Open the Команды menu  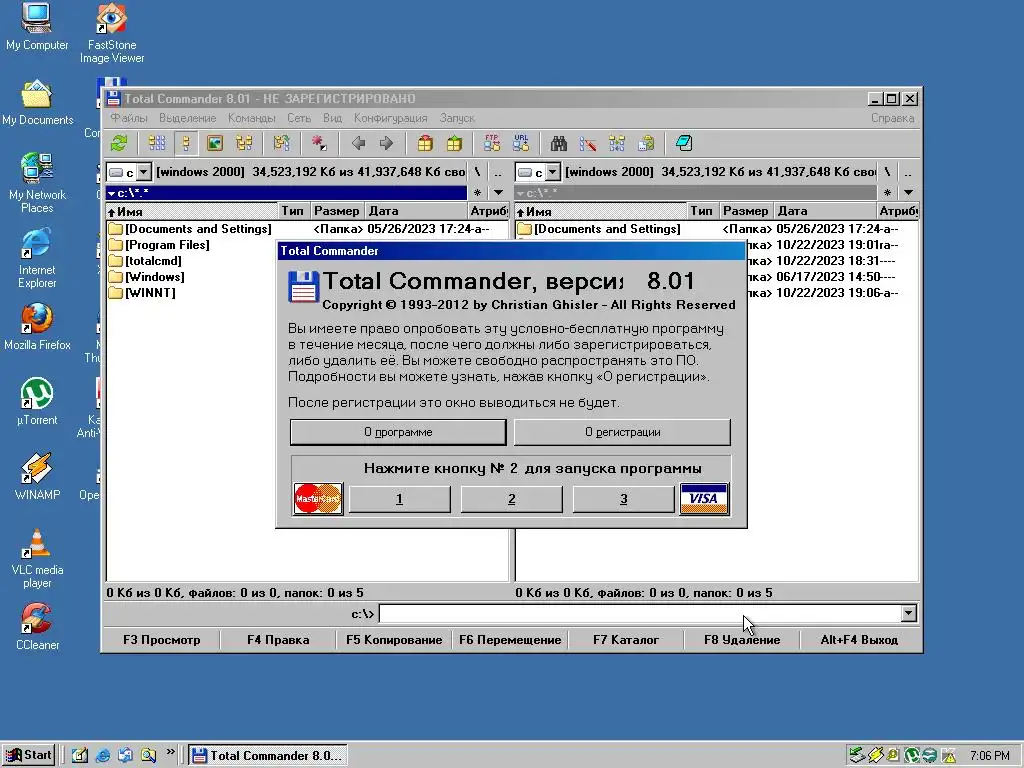tap(251, 118)
